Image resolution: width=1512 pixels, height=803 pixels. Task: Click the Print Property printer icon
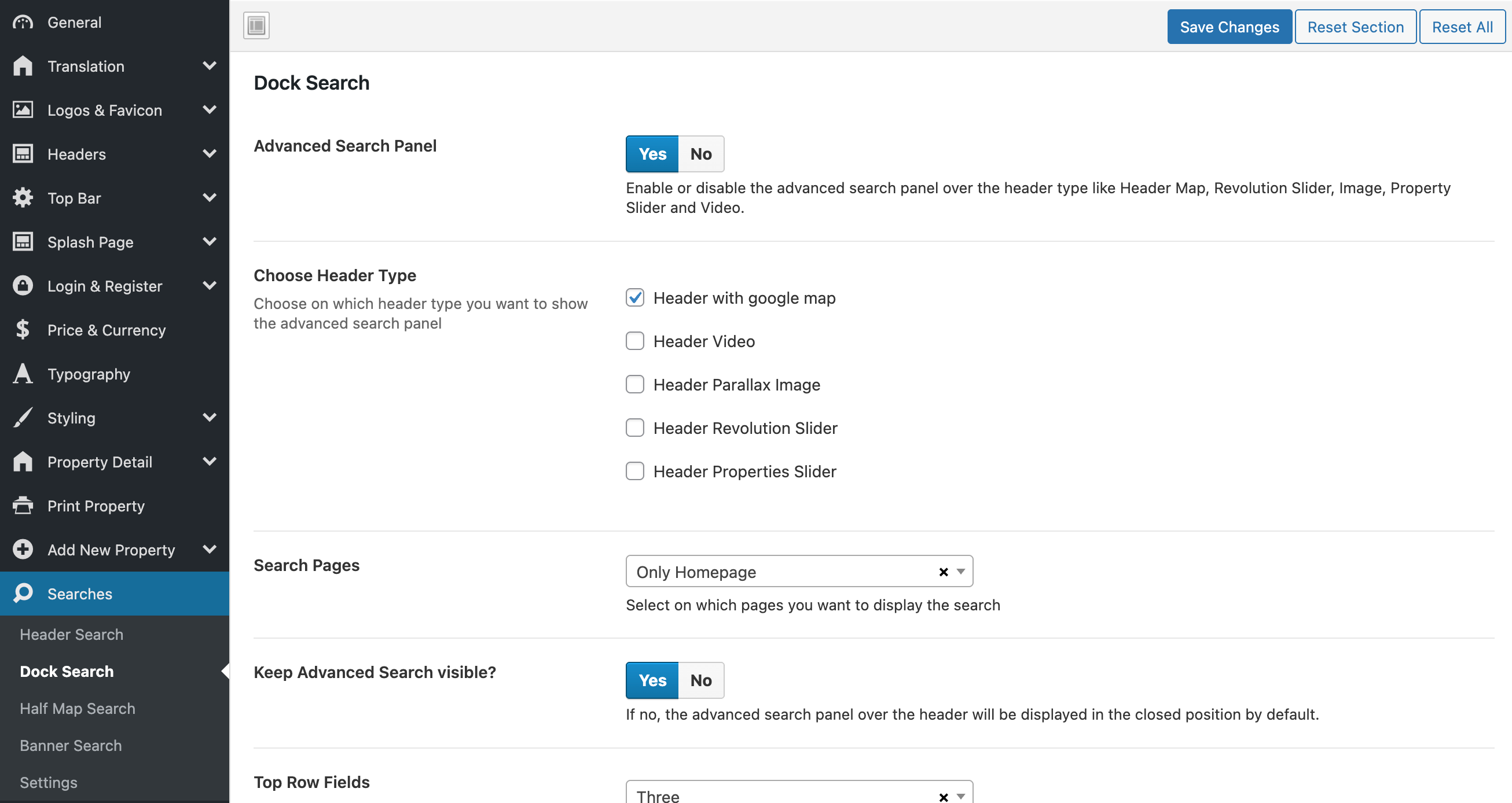point(23,506)
